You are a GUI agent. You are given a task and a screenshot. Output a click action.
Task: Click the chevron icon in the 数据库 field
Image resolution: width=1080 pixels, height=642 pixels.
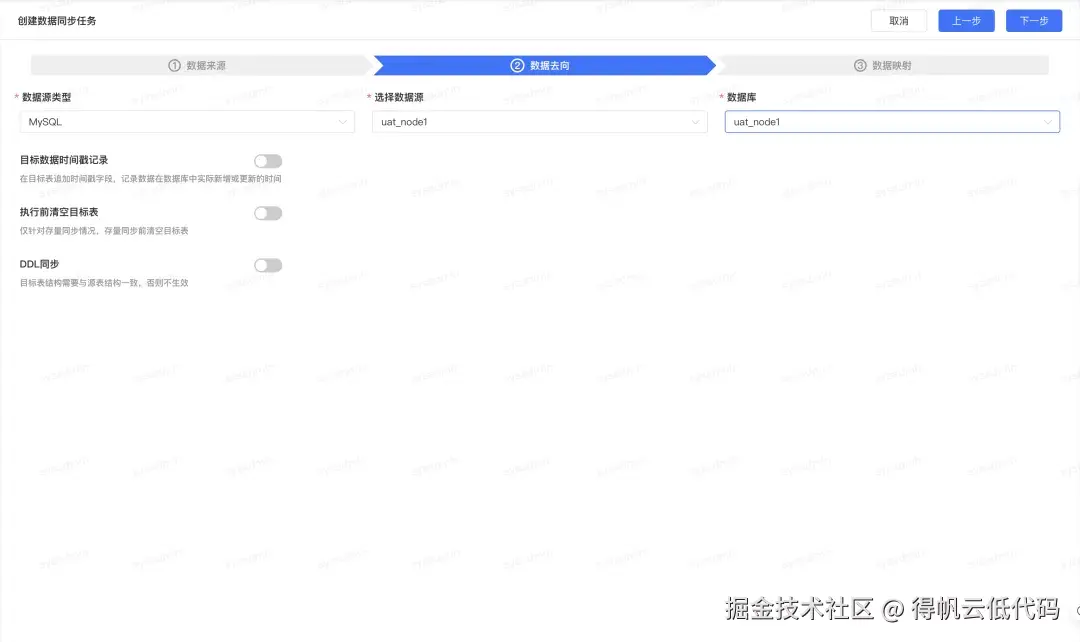pos(1049,121)
